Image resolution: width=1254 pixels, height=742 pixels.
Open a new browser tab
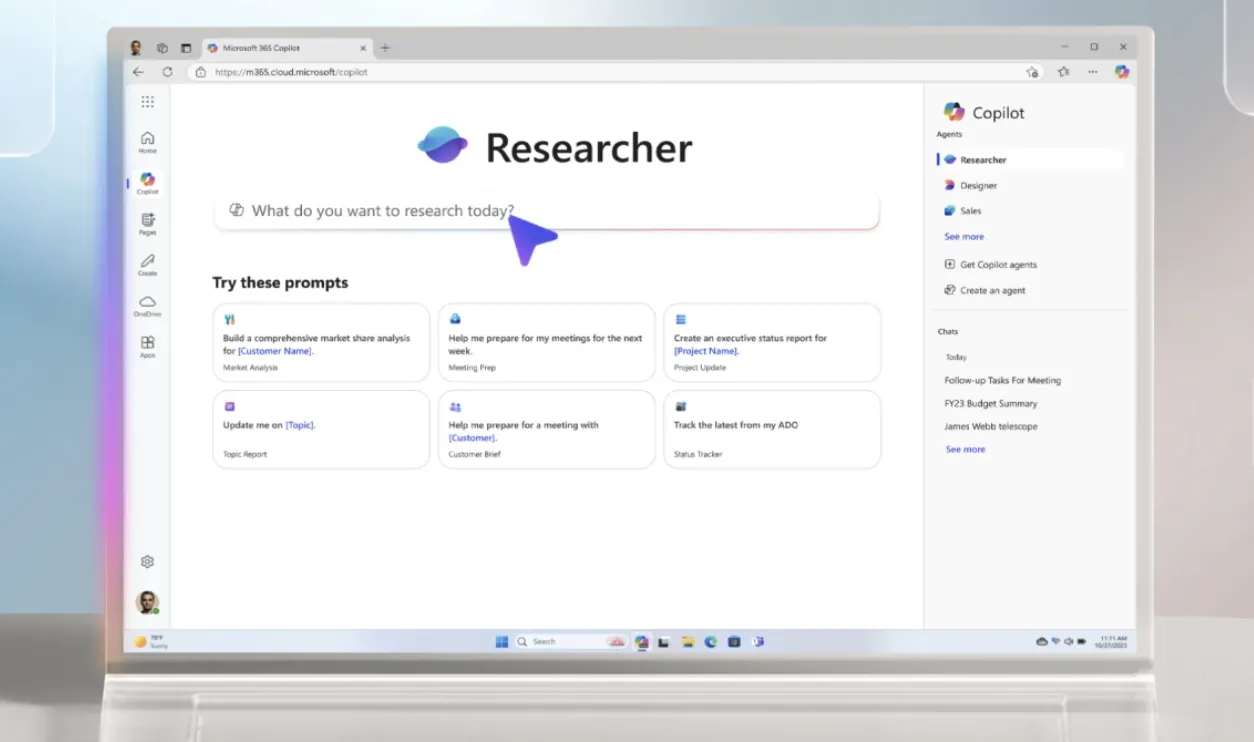[x=385, y=48]
